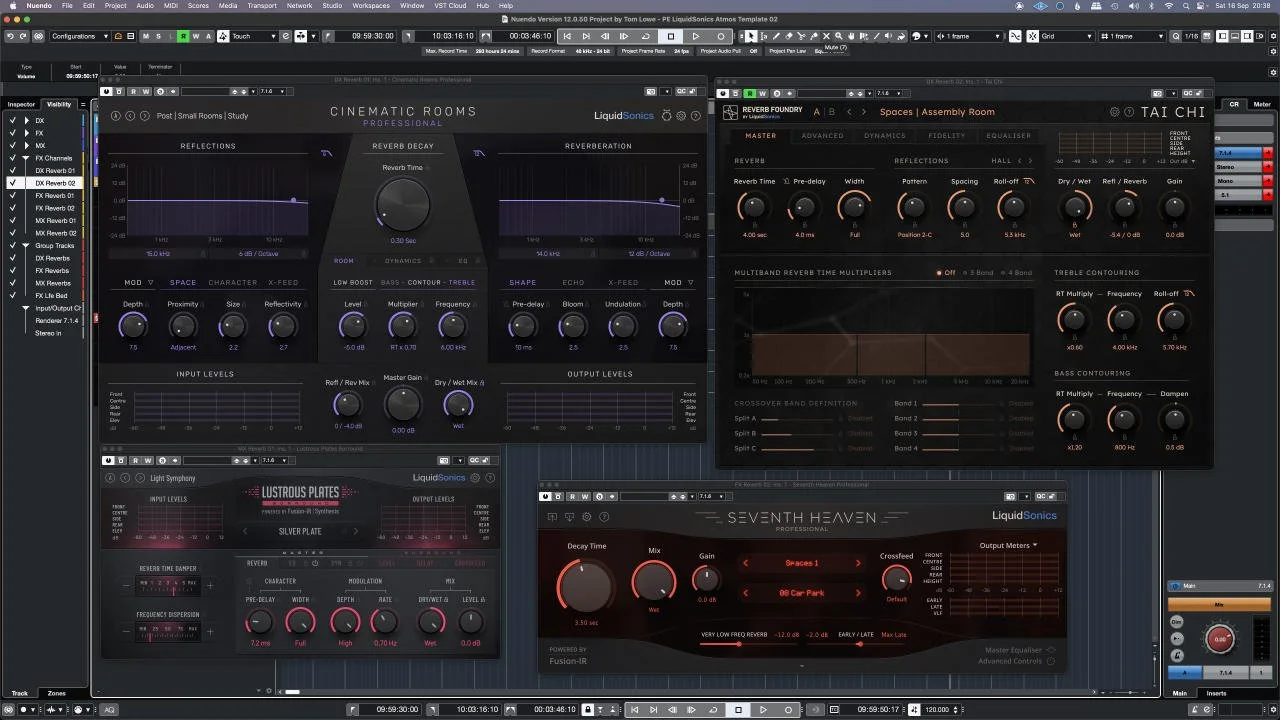Go to next Tai Chi preset arrow
This screenshot has width=1280, height=720.
[x=864, y=112]
